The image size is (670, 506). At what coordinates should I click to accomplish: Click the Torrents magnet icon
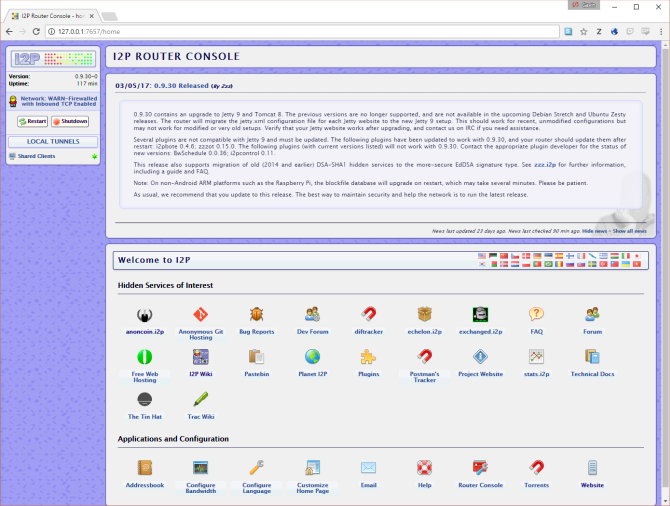(536, 467)
